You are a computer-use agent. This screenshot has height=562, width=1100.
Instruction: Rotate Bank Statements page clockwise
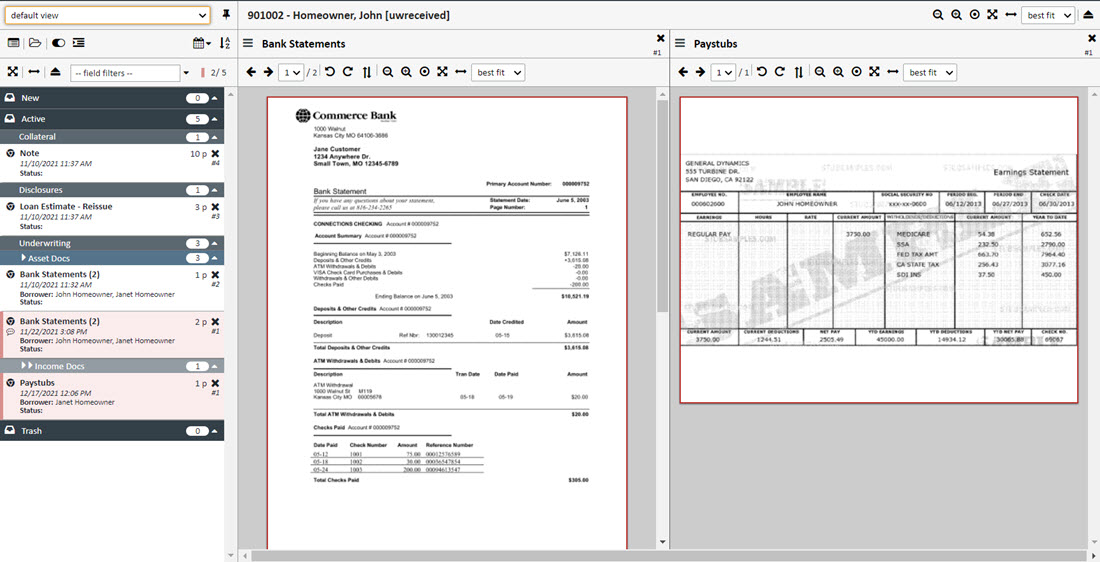(347, 72)
